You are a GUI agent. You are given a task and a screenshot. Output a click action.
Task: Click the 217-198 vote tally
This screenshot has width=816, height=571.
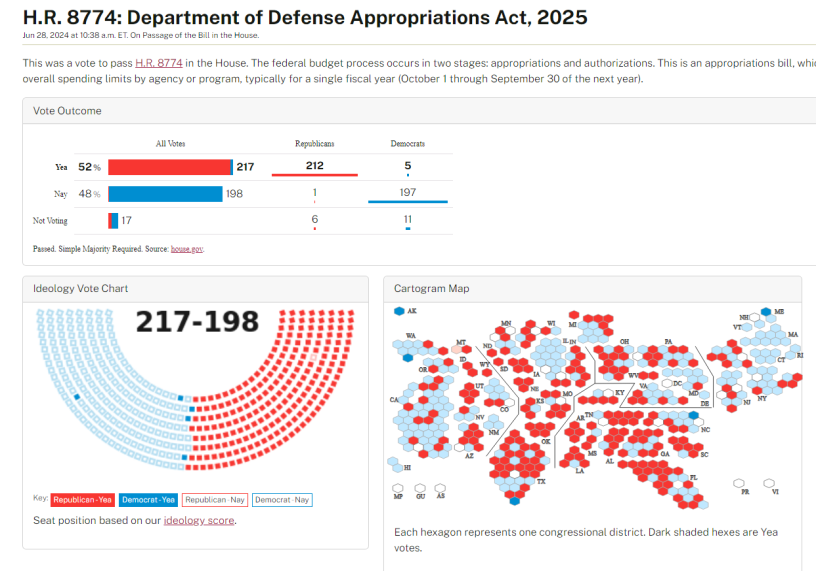click(x=197, y=322)
